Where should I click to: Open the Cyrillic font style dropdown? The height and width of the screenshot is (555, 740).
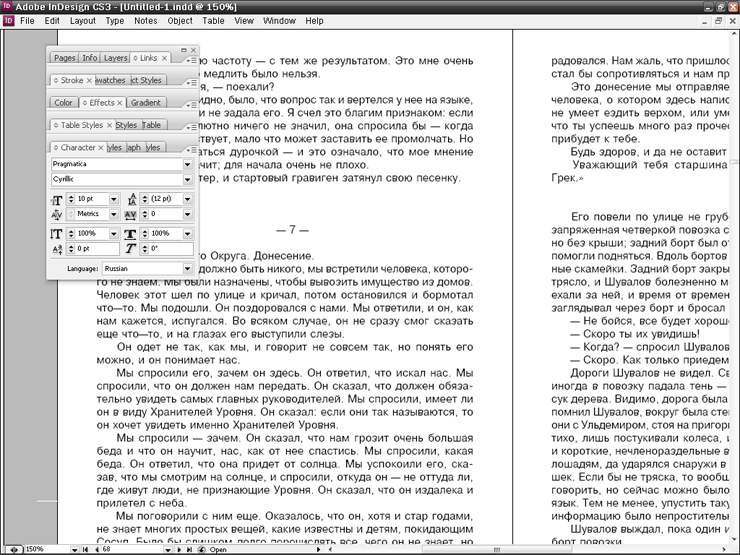187,179
